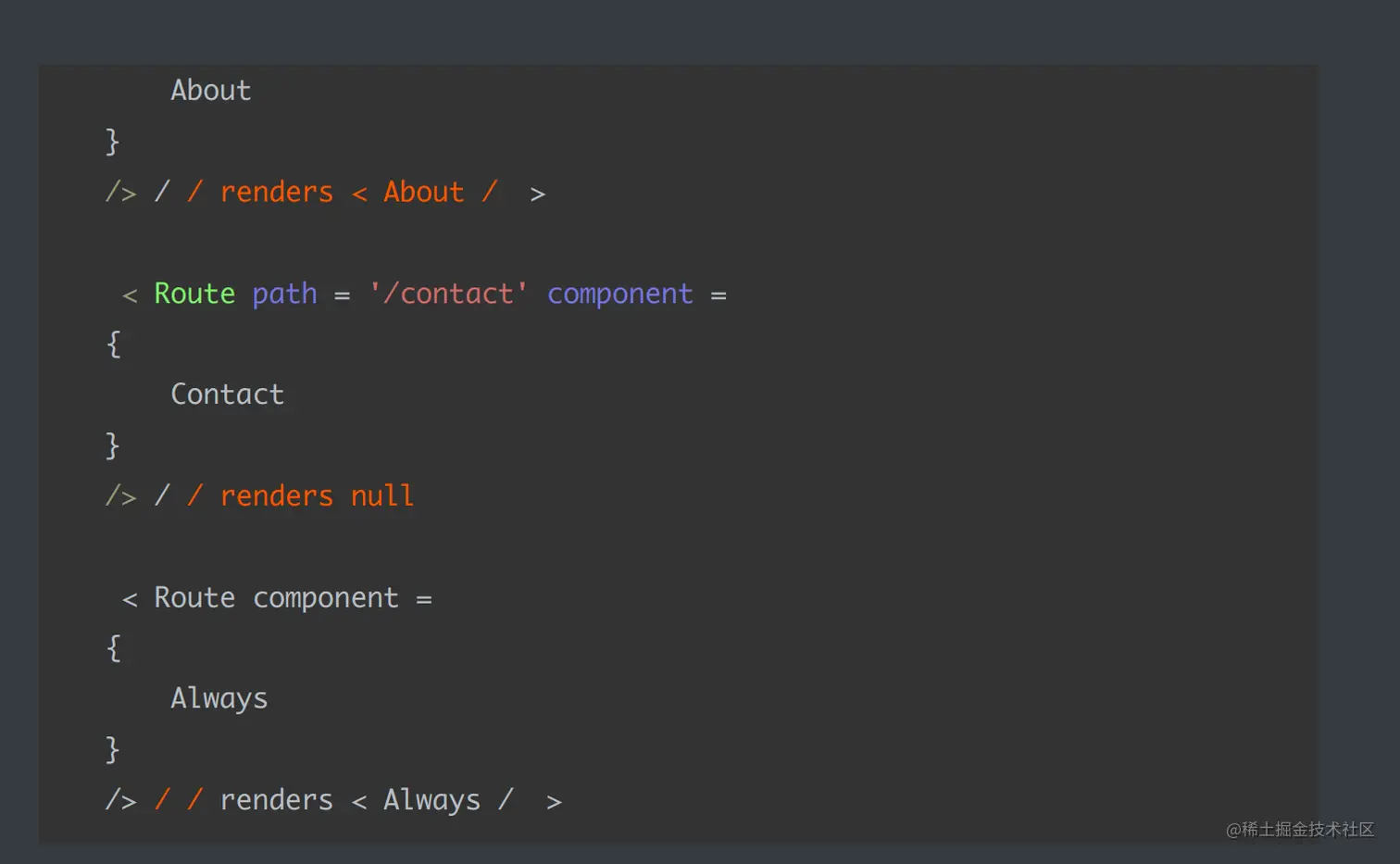Click the orange 'renders null' comment
1400x864 pixels.
coord(316,496)
